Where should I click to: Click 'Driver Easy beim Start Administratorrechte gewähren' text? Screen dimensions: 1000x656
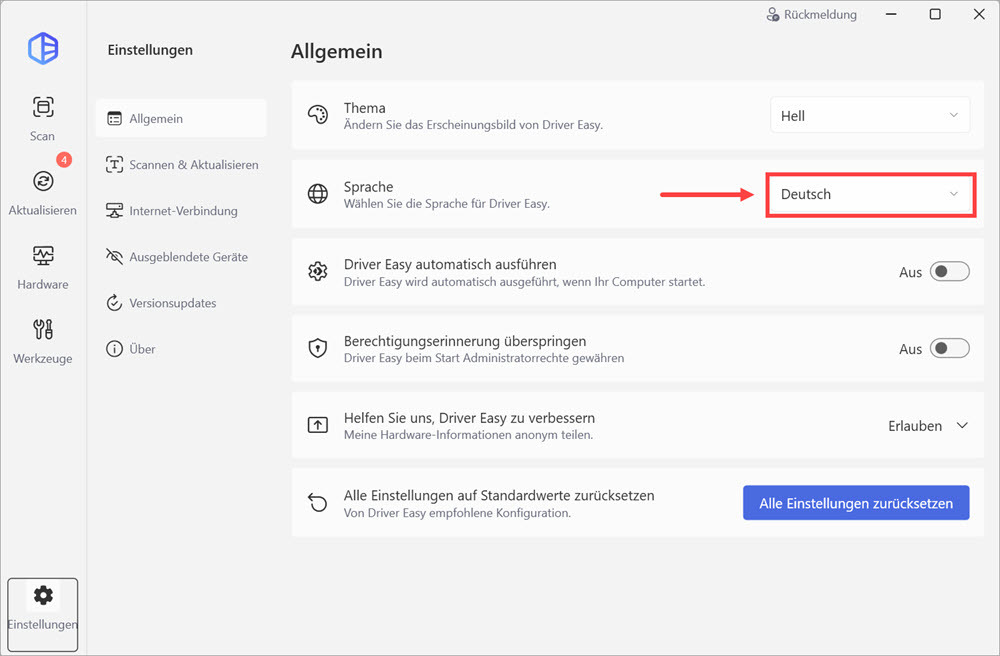484,358
